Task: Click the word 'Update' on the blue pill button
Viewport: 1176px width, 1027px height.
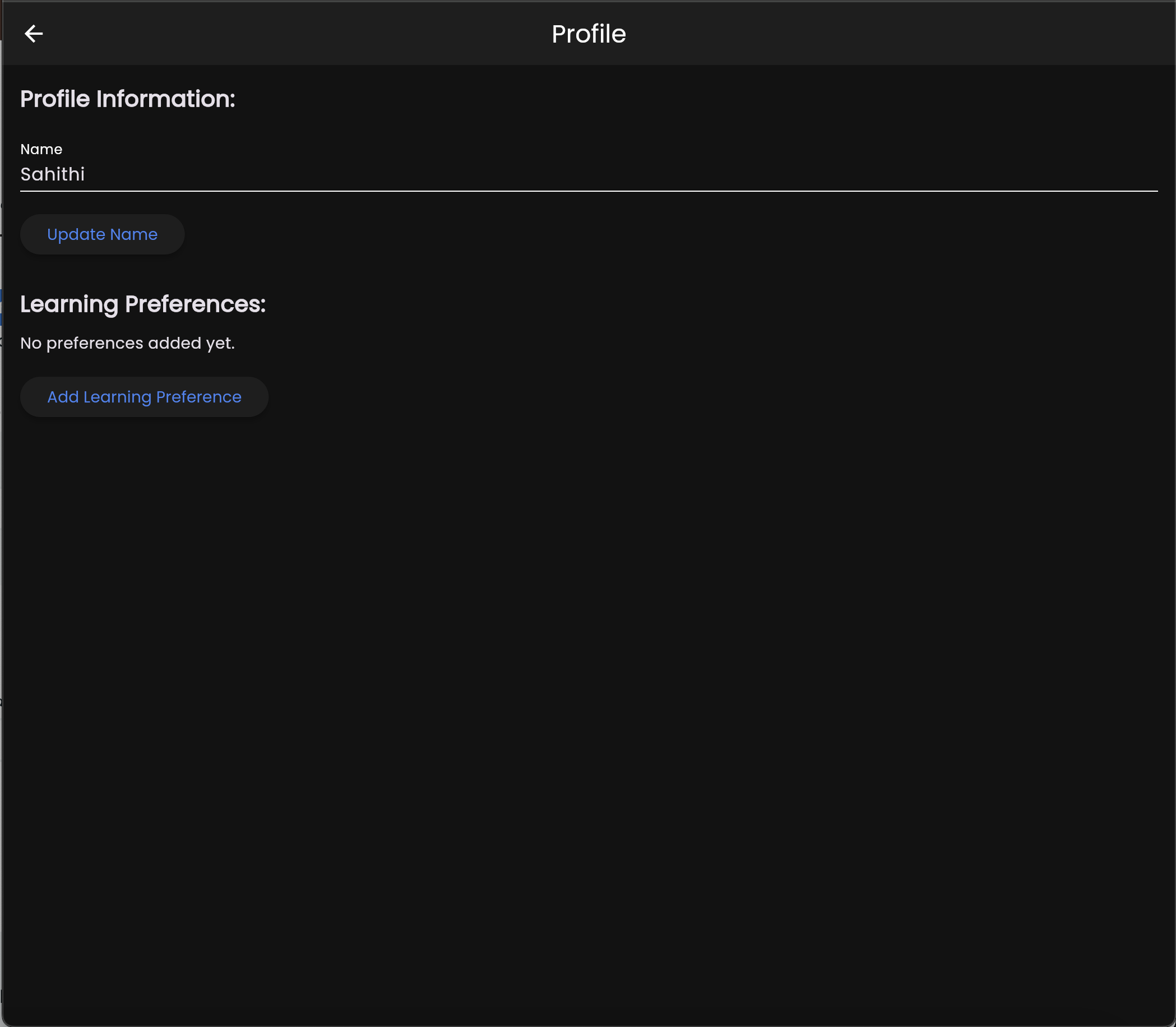Action: (x=76, y=234)
